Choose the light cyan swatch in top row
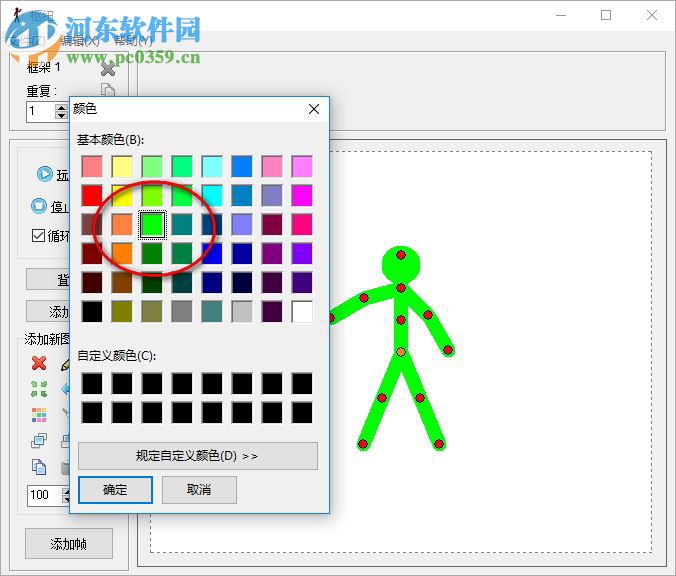The image size is (676, 576). [x=212, y=167]
